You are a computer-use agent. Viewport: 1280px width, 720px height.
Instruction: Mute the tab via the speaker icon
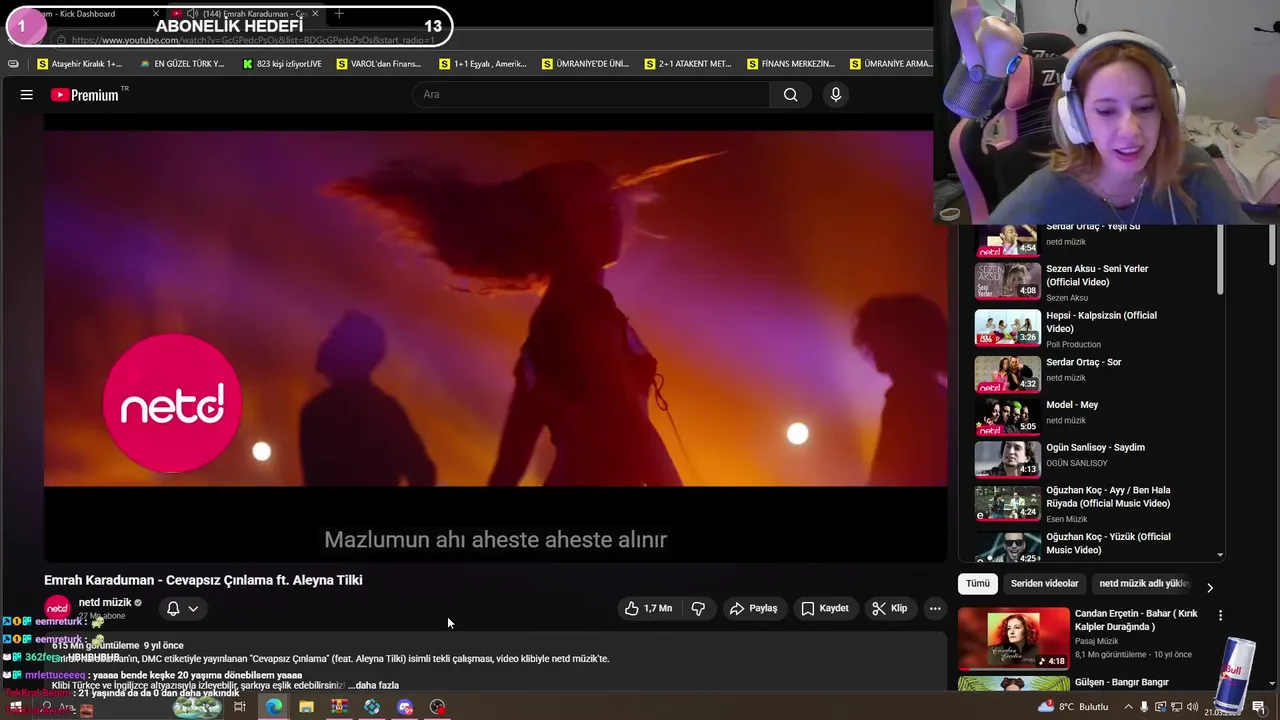[191, 14]
